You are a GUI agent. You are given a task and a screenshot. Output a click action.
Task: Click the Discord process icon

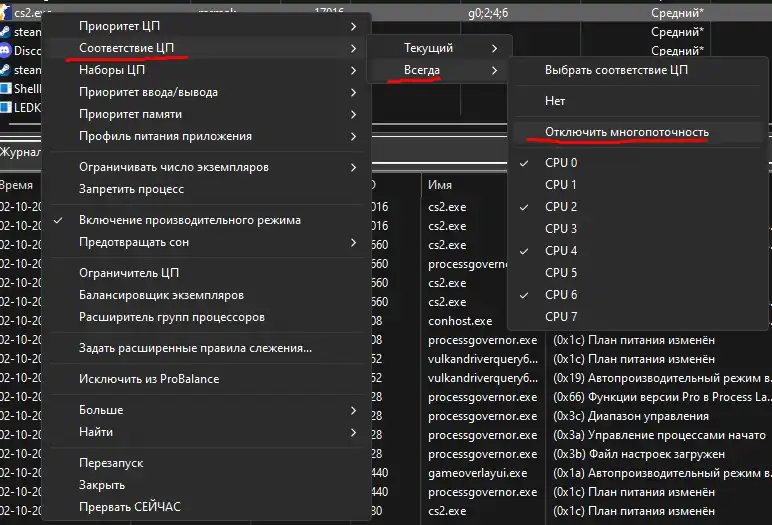point(6,50)
